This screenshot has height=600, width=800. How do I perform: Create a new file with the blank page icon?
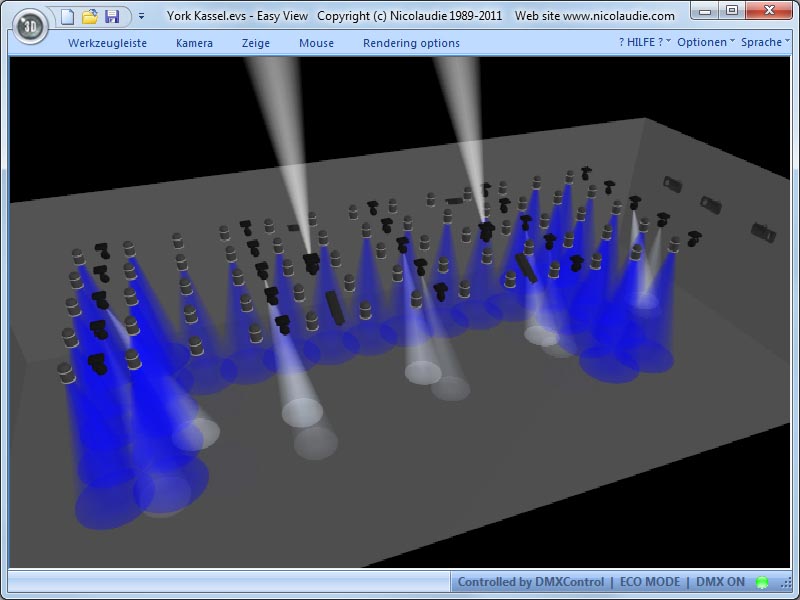[x=68, y=16]
